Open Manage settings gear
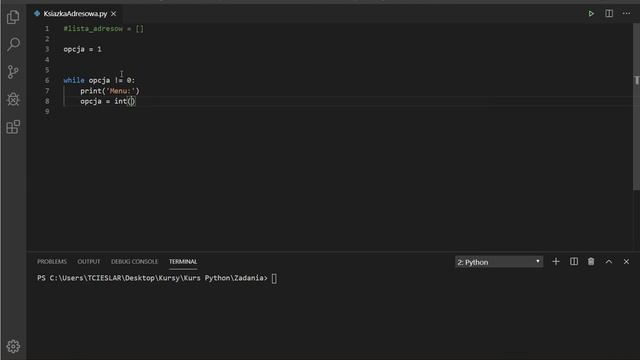The image size is (640, 360). point(13,346)
